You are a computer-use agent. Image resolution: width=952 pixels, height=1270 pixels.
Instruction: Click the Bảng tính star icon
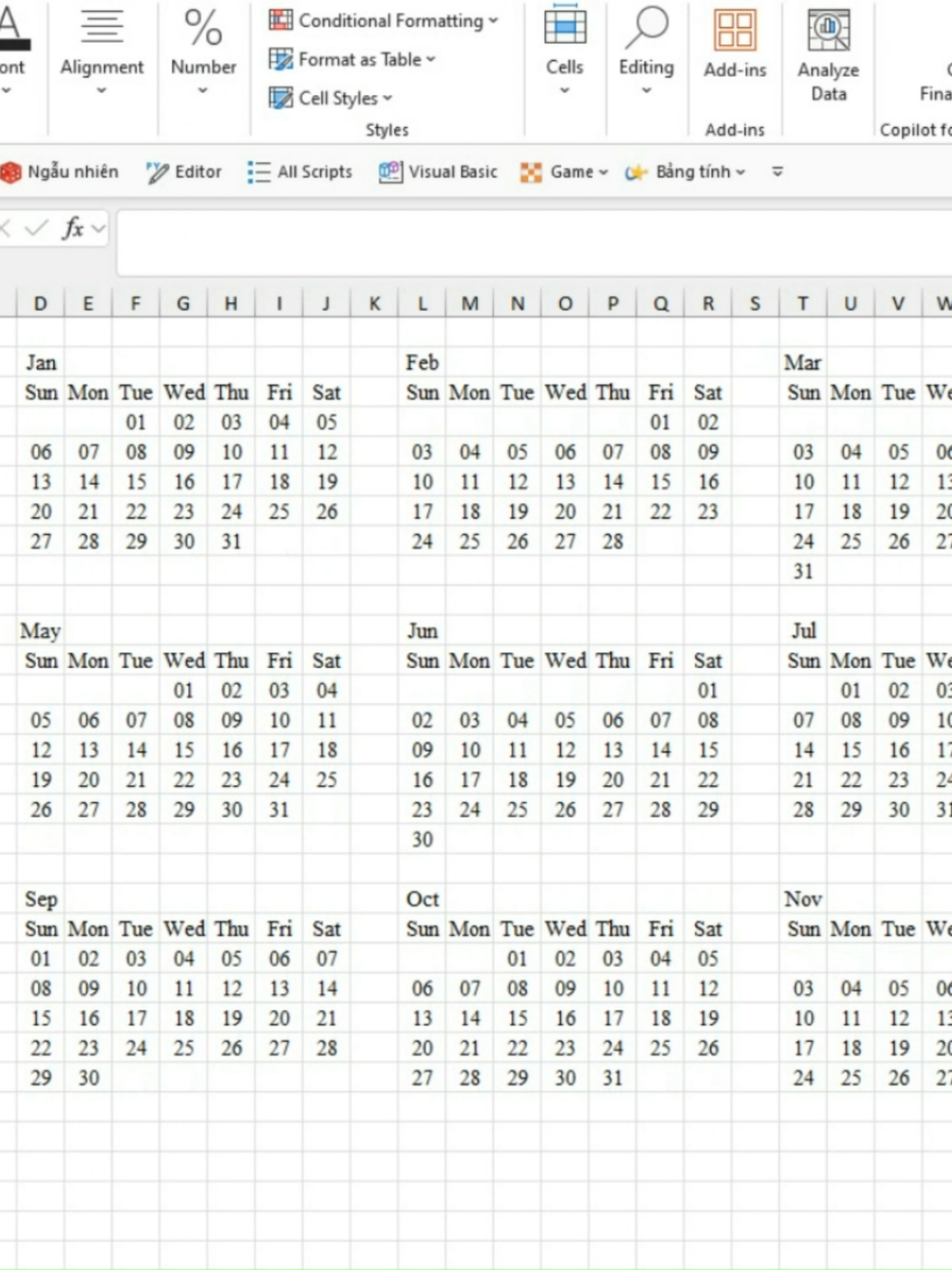(636, 172)
